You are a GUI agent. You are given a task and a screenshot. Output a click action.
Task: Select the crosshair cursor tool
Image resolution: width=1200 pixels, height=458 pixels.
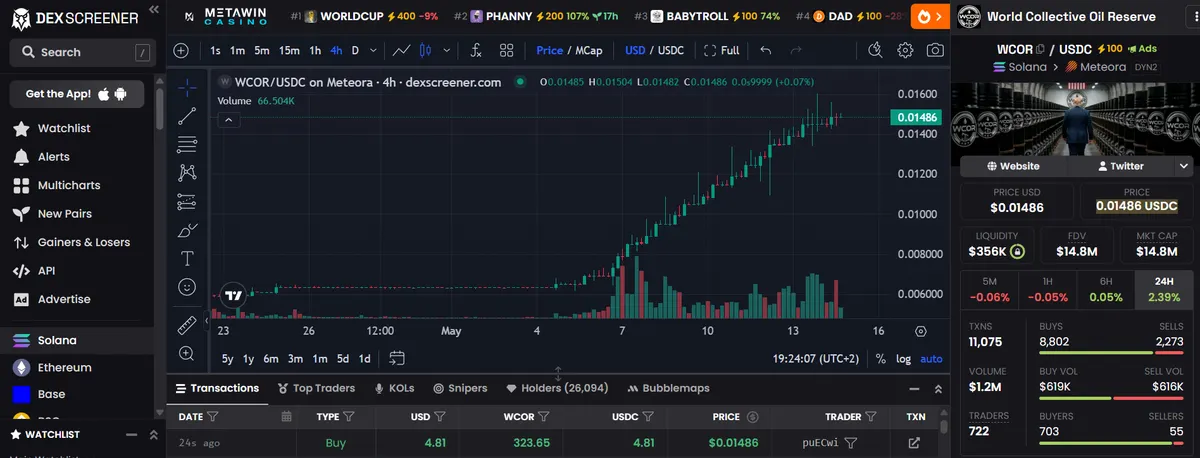(187, 87)
